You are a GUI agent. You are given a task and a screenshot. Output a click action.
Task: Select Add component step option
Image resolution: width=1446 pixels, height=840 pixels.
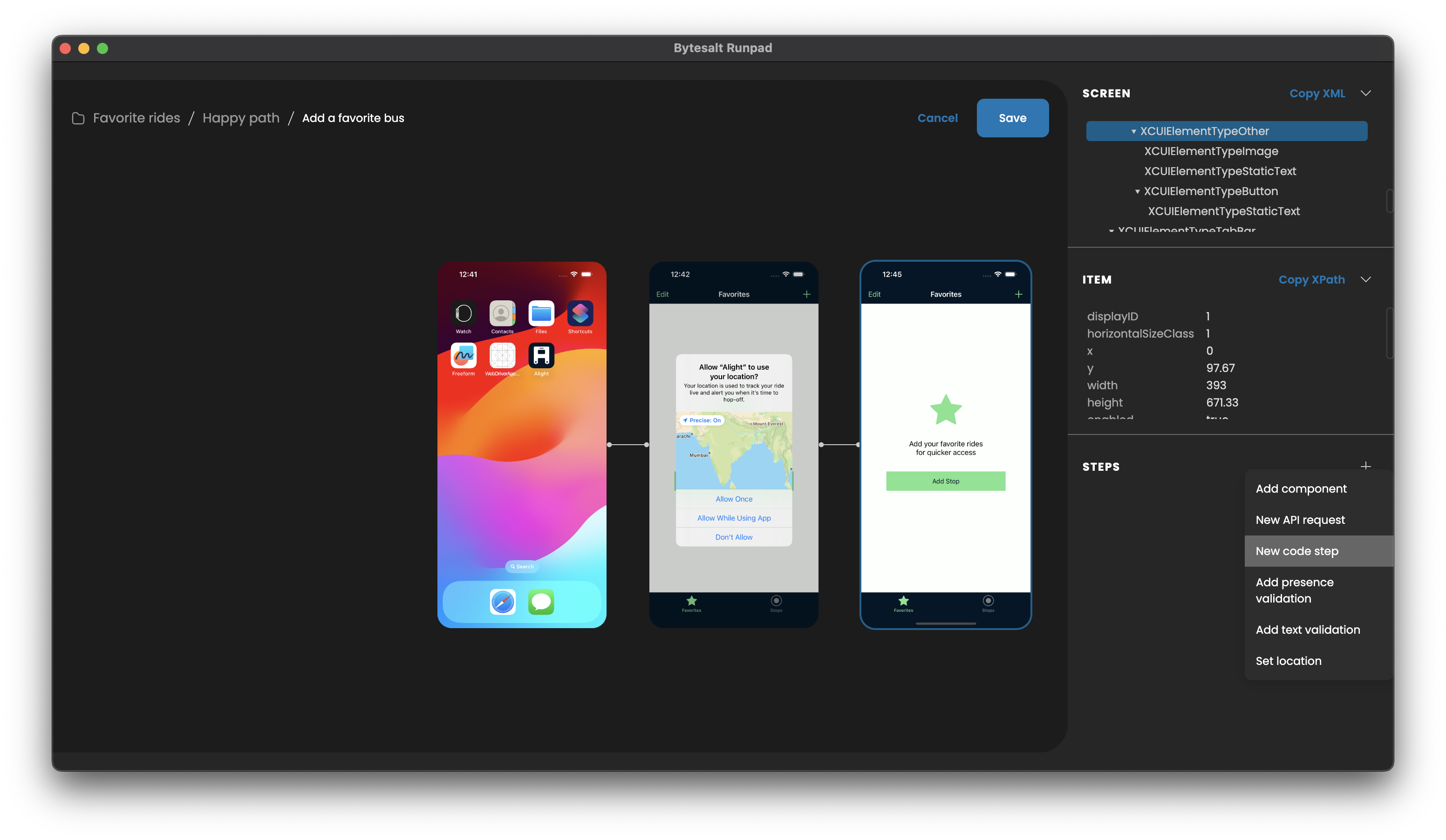[x=1301, y=489]
